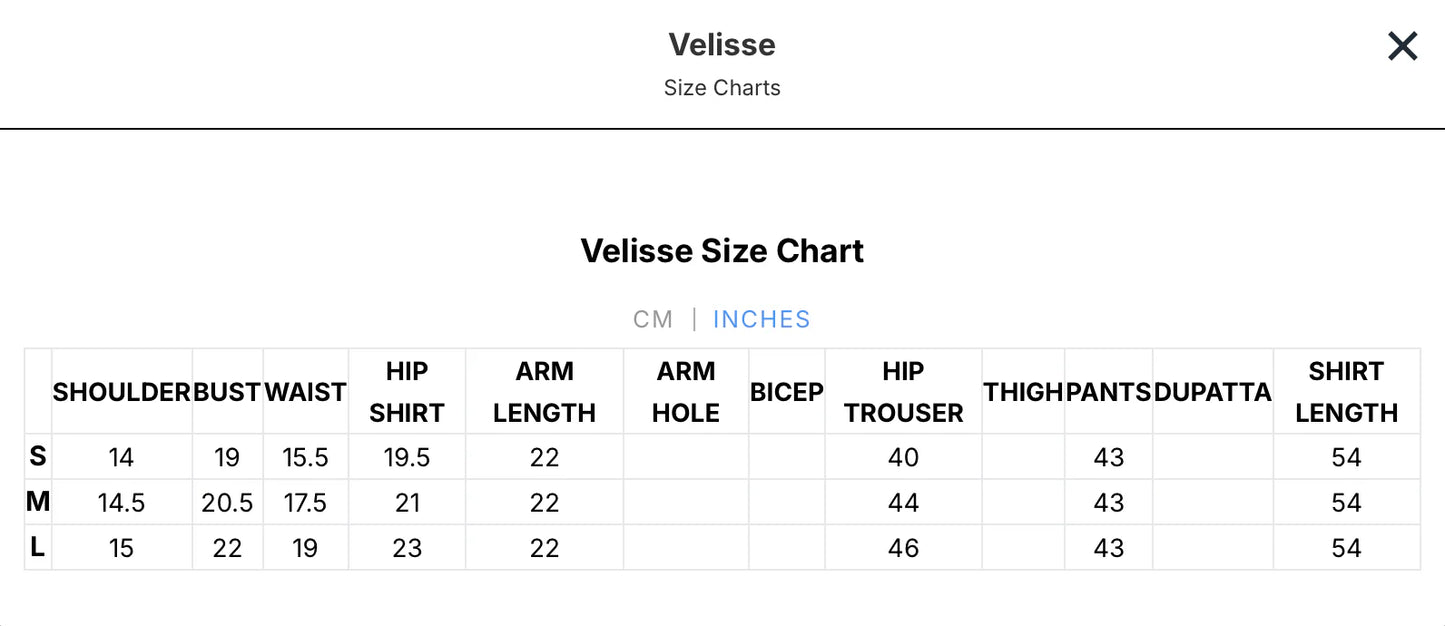Select the HIP TROUSER column header

[x=903, y=392]
